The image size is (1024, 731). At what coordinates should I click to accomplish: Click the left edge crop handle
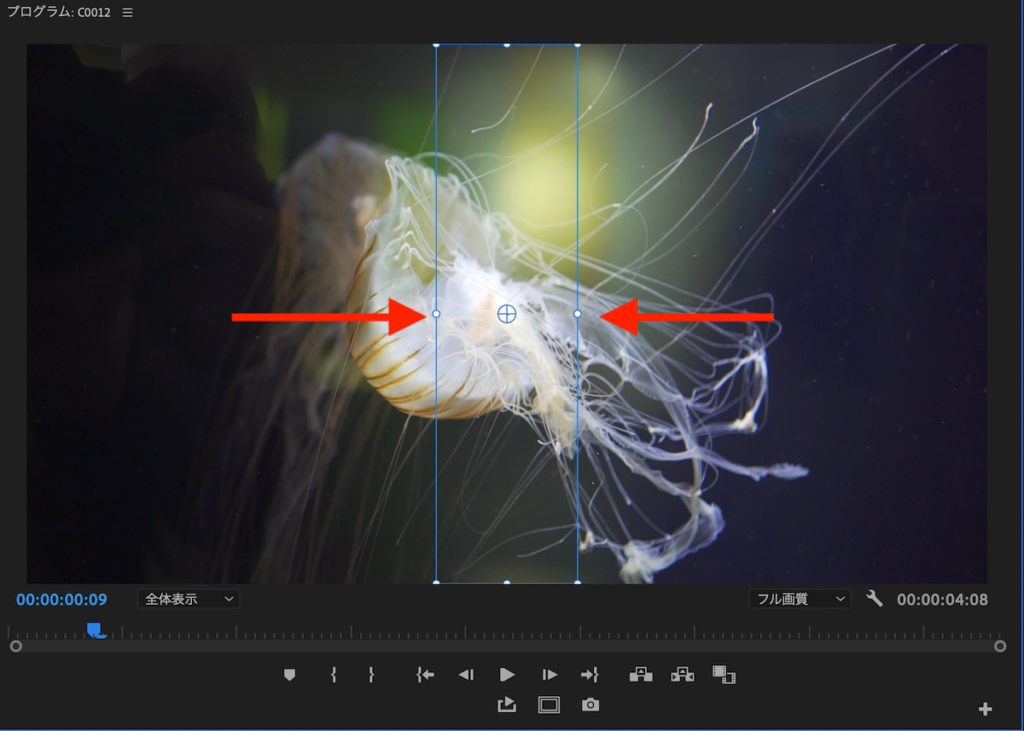point(436,314)
